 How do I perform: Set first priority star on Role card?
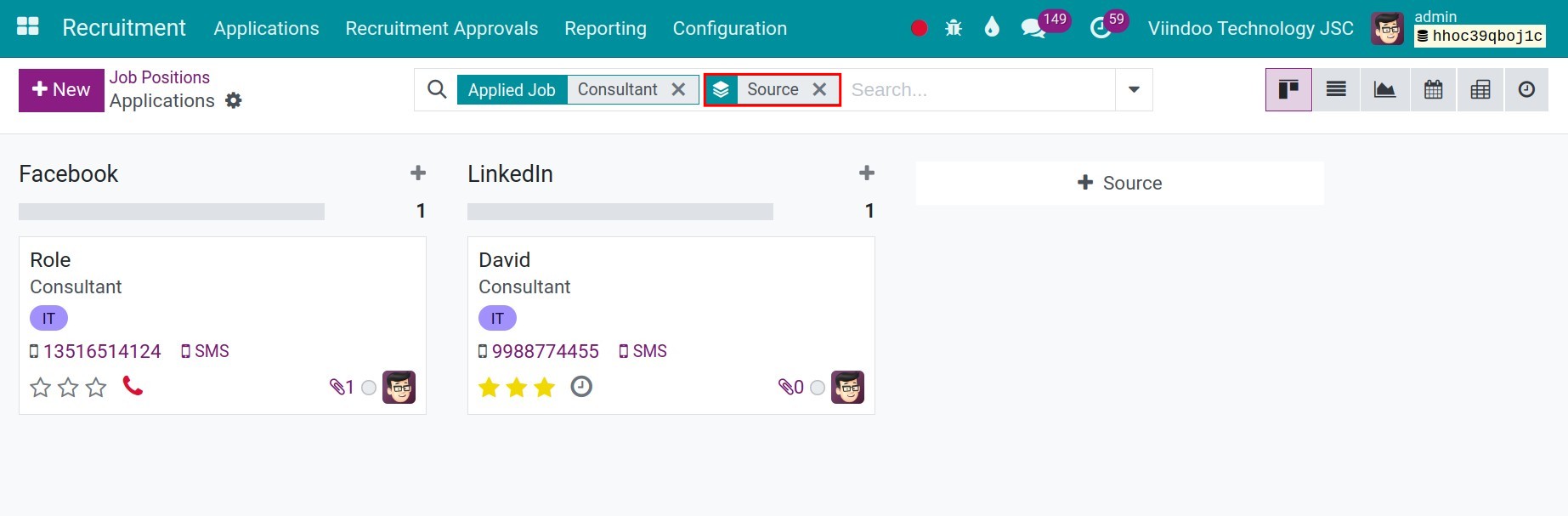[40, 388]
